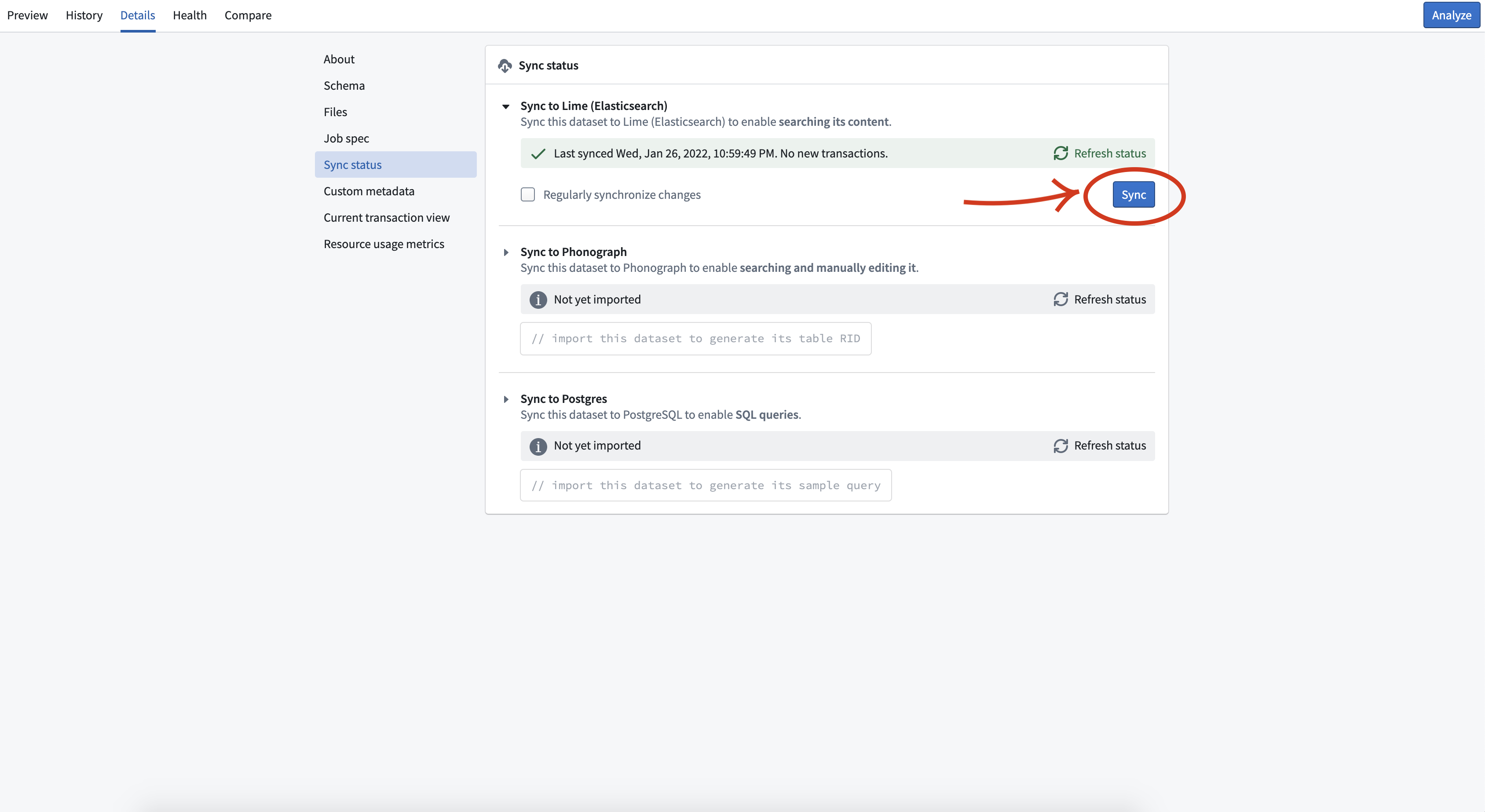Click the Postgres info icon
Viewport: 1485px width, 812px height.
point(538,446)
